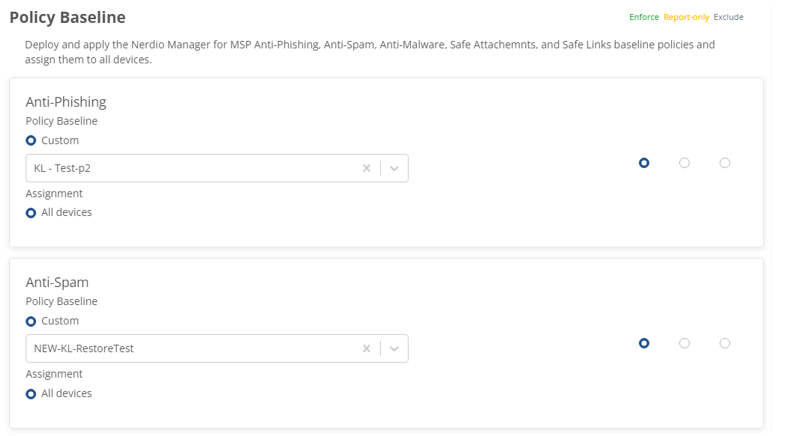Expand the Anti-Spam policy dropdown arrow
Image resolution: width=785 pixels, height=436 pixels.
pyautogui.click(x=395, y=348)
